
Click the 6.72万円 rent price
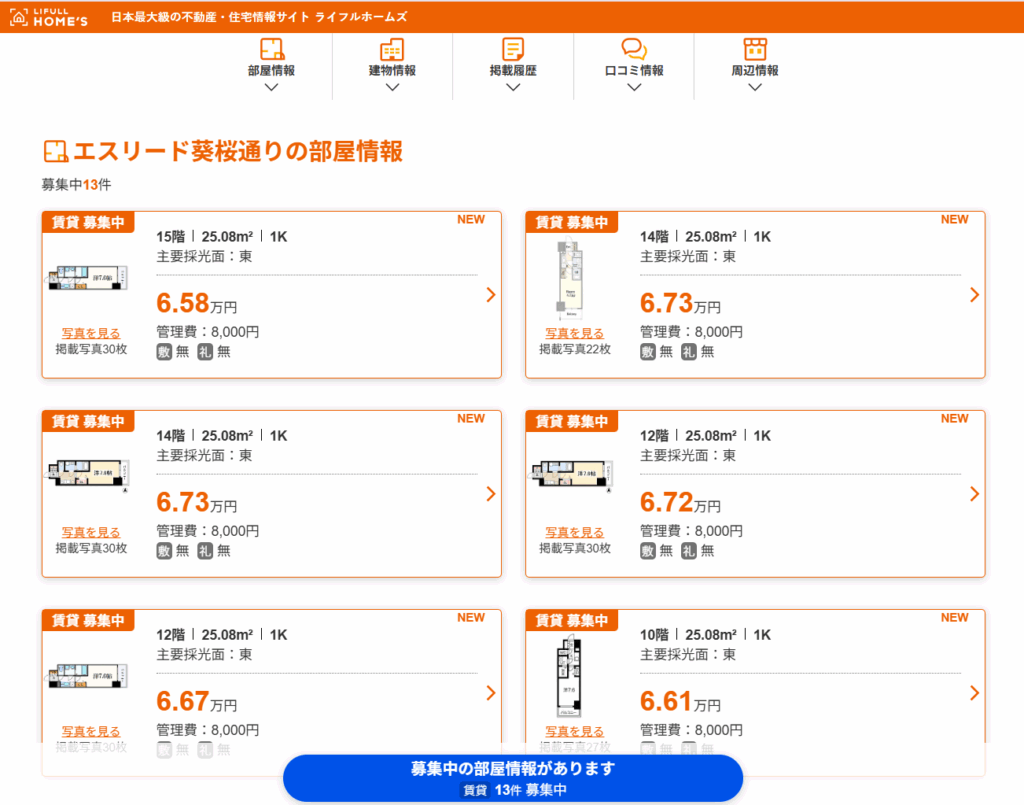tap(680, 503)
